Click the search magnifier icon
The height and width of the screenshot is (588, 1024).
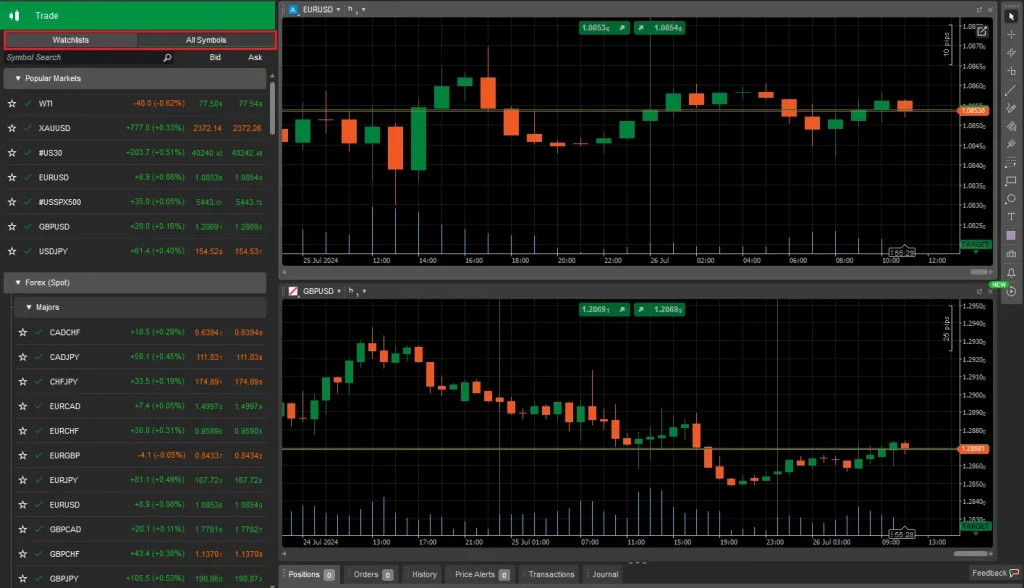pyautogui.click(x=167, y=57)
